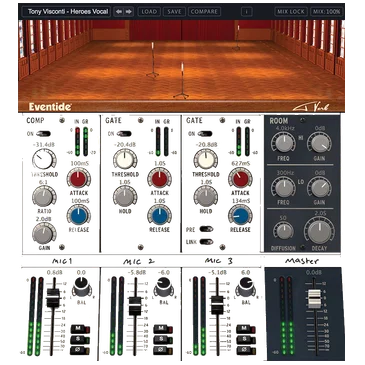Click the Room DECAY knob
Viewport: 365px width, 365px height.
tap(319, 231)
